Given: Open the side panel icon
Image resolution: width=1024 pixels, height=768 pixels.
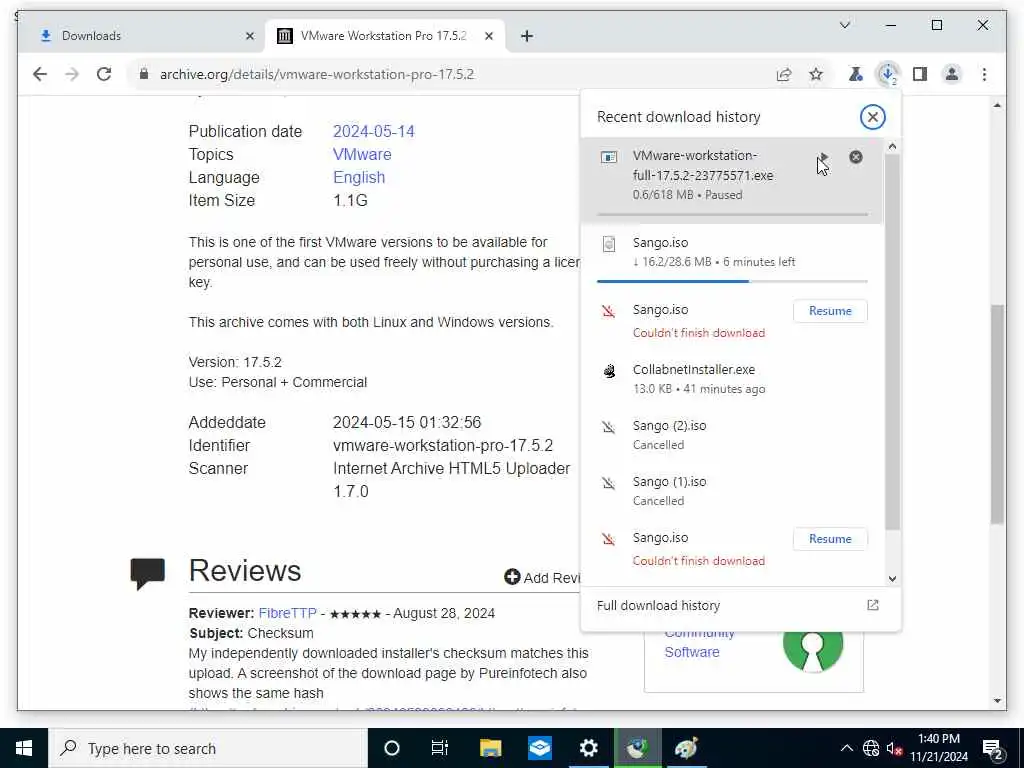Looking at the screenshot, I should tap(920, 74).
